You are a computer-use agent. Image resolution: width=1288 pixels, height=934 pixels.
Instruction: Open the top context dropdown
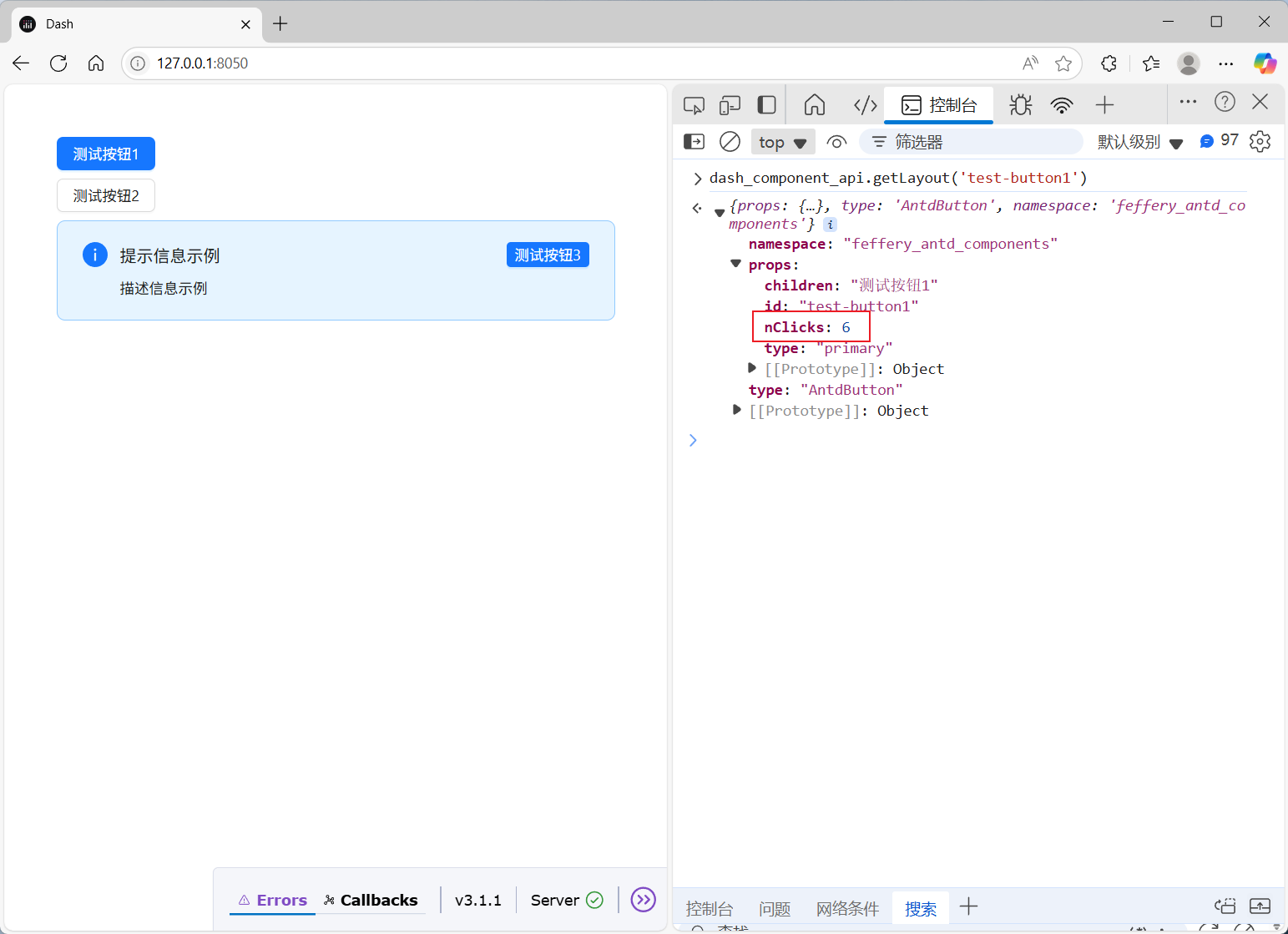[x=783, y=143]
